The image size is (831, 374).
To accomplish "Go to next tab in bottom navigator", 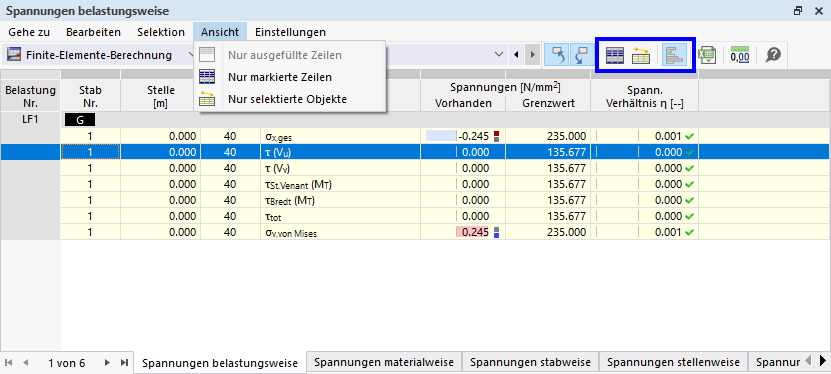I will [x=107, y=363].
